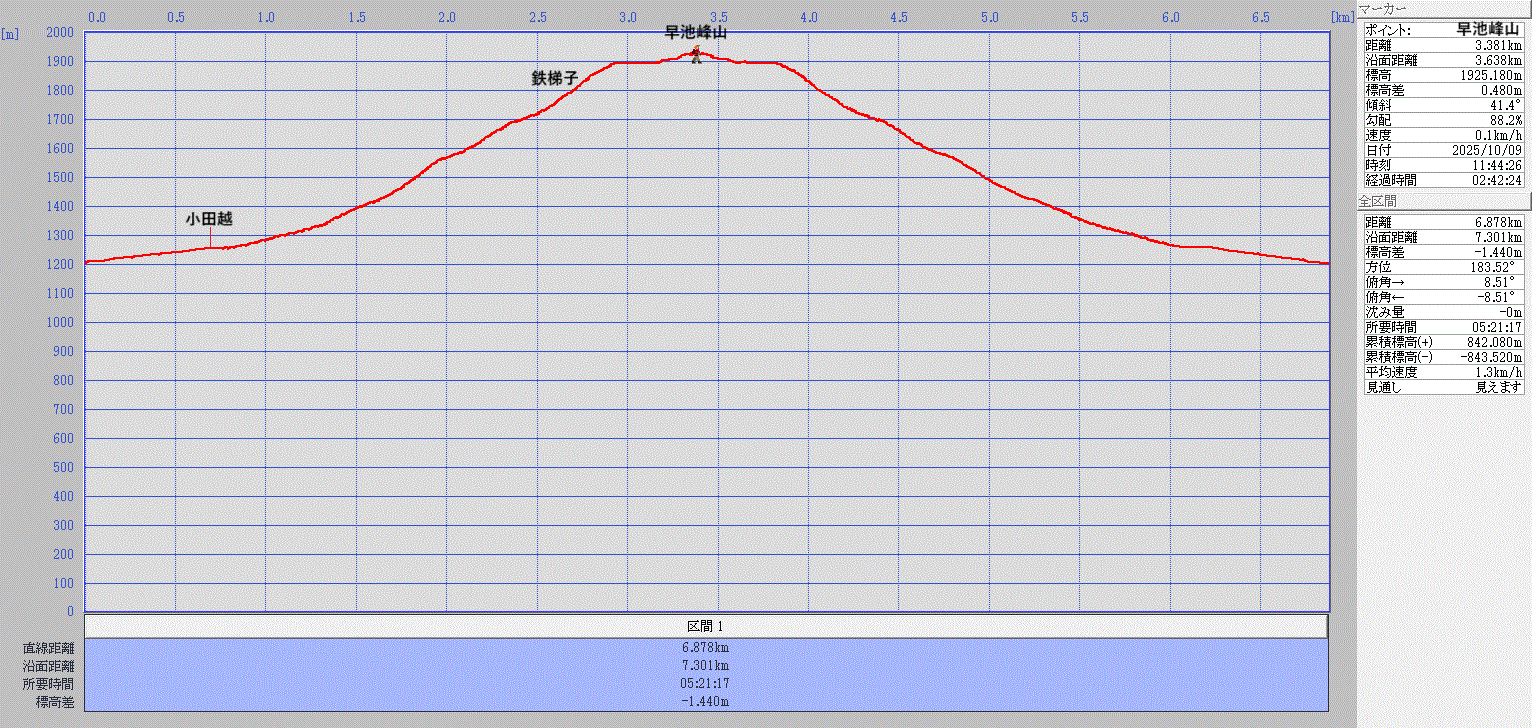The width and height of the screenshot is (1532, 728).
Task: Click the 累積標高(+) 842.080m row
Action: click(1444, 342)
